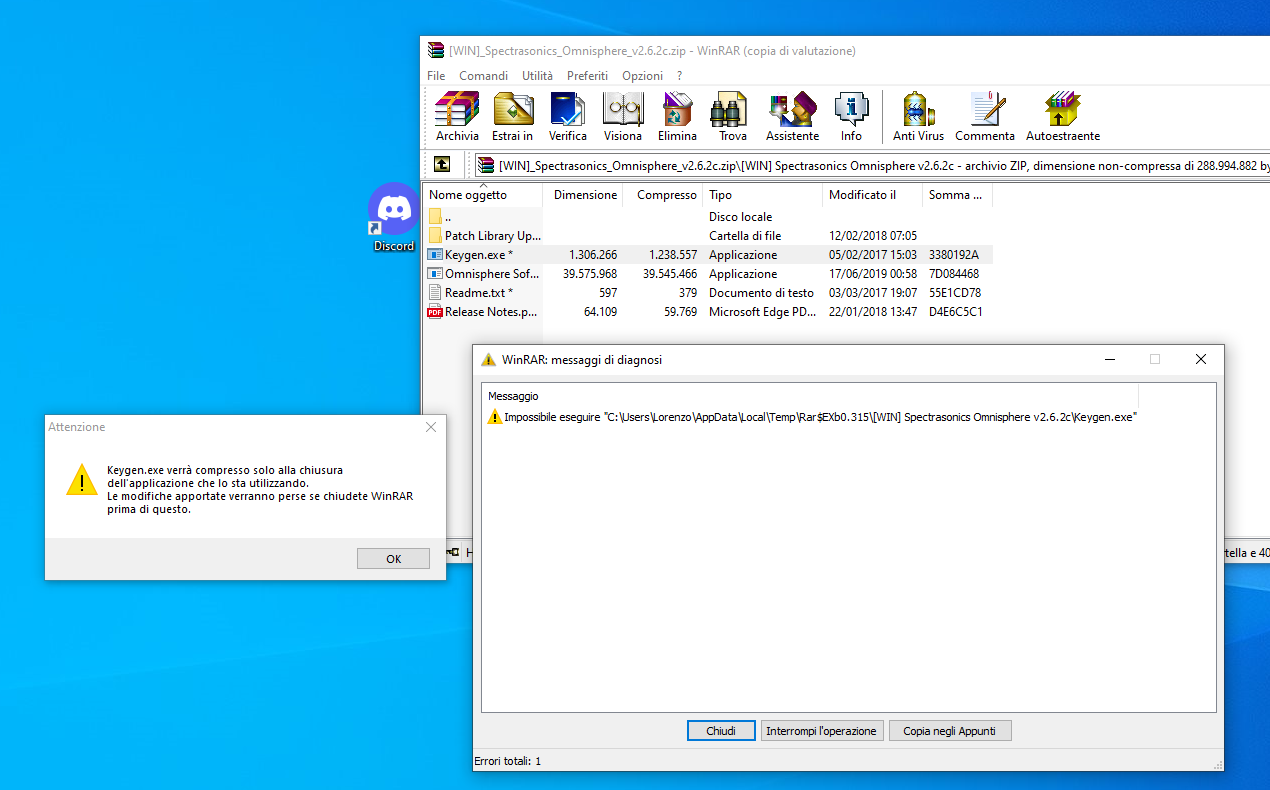This screenshot has width=1270, height=790.
Task: Click the warning icon in the diagnostics title bar
Action: [x=488, y=359]
